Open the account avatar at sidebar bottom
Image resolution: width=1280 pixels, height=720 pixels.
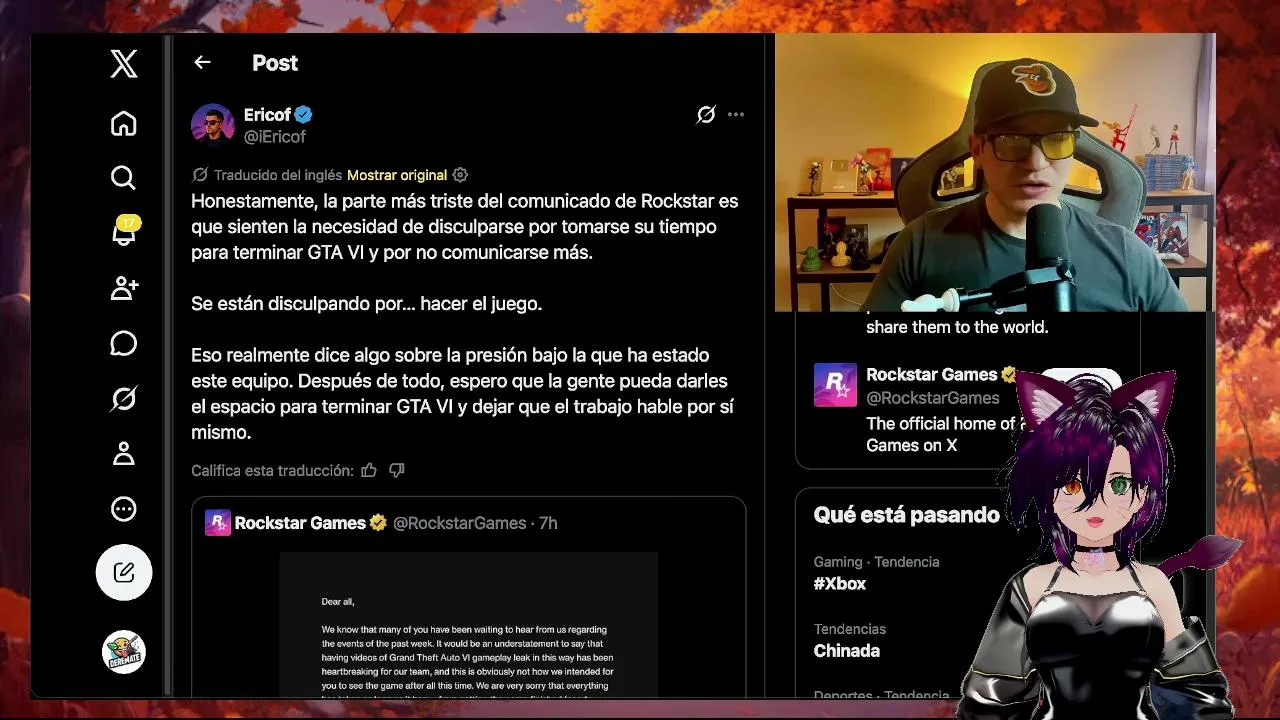[124, 652]
